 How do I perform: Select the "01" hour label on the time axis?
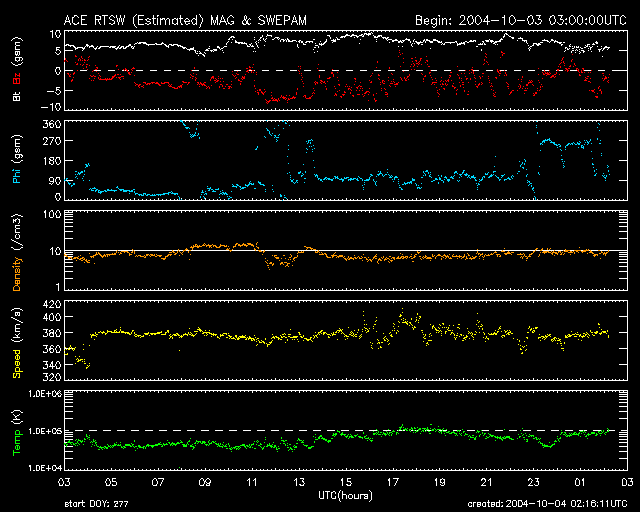[x=580, y=482]
